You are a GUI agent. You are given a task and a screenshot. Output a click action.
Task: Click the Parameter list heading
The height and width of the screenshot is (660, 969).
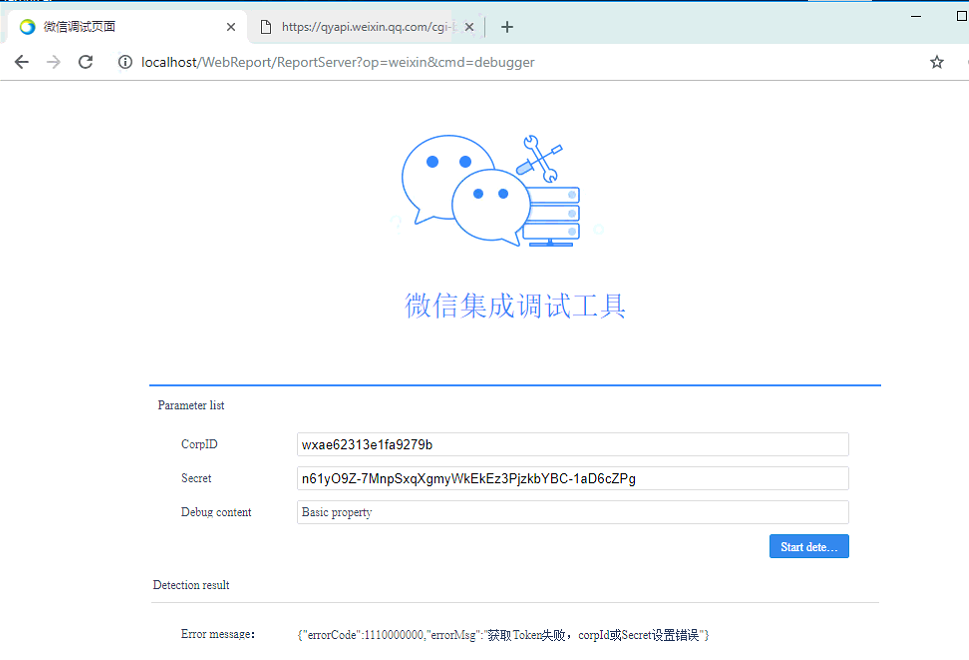click(x=191, y=405)
